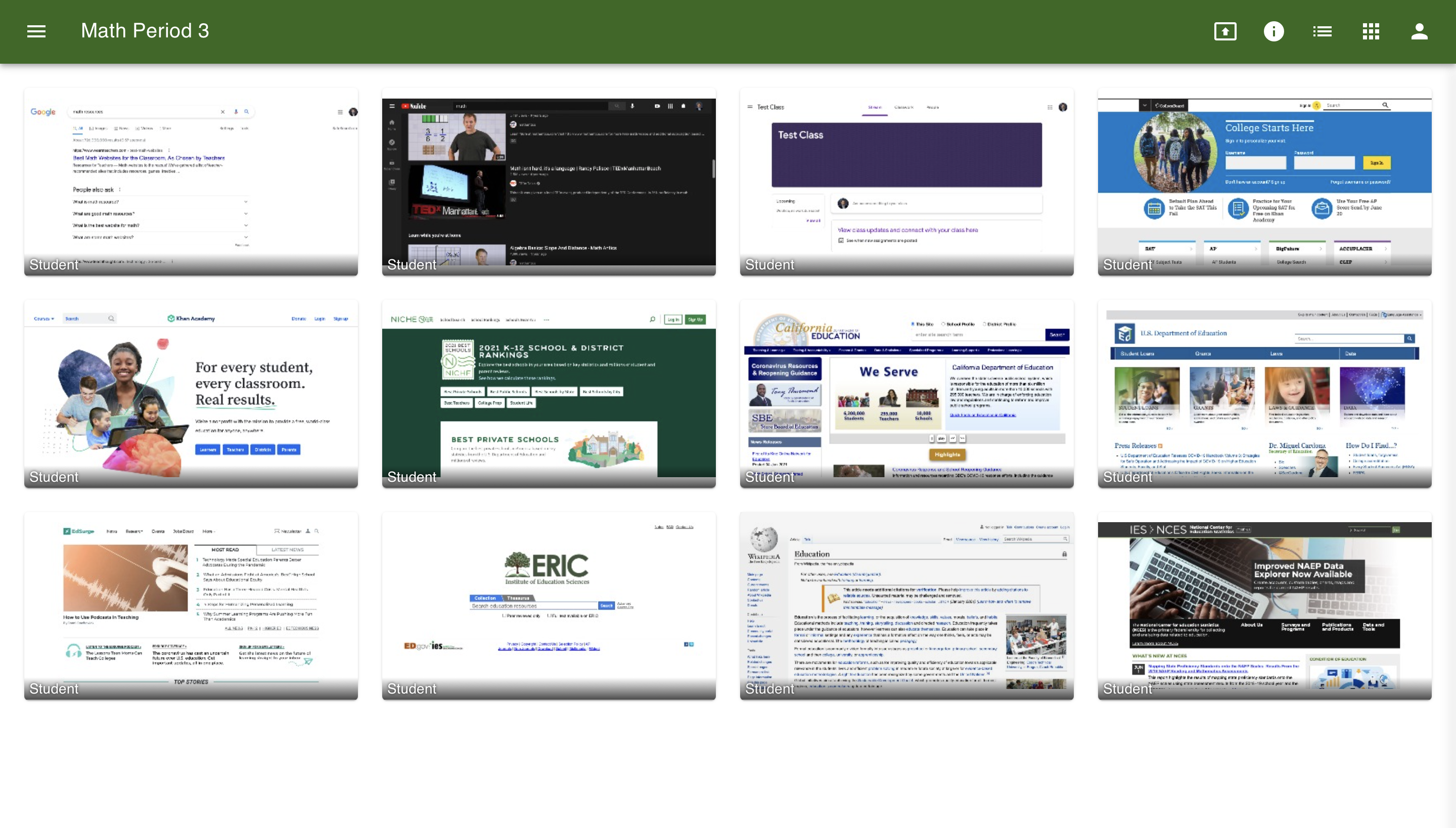Image resolution: width=1456 pixels, height=828 pixels.
Task: Open student thumbnail showing IES NCES site
Action: tap(1264, 606)
